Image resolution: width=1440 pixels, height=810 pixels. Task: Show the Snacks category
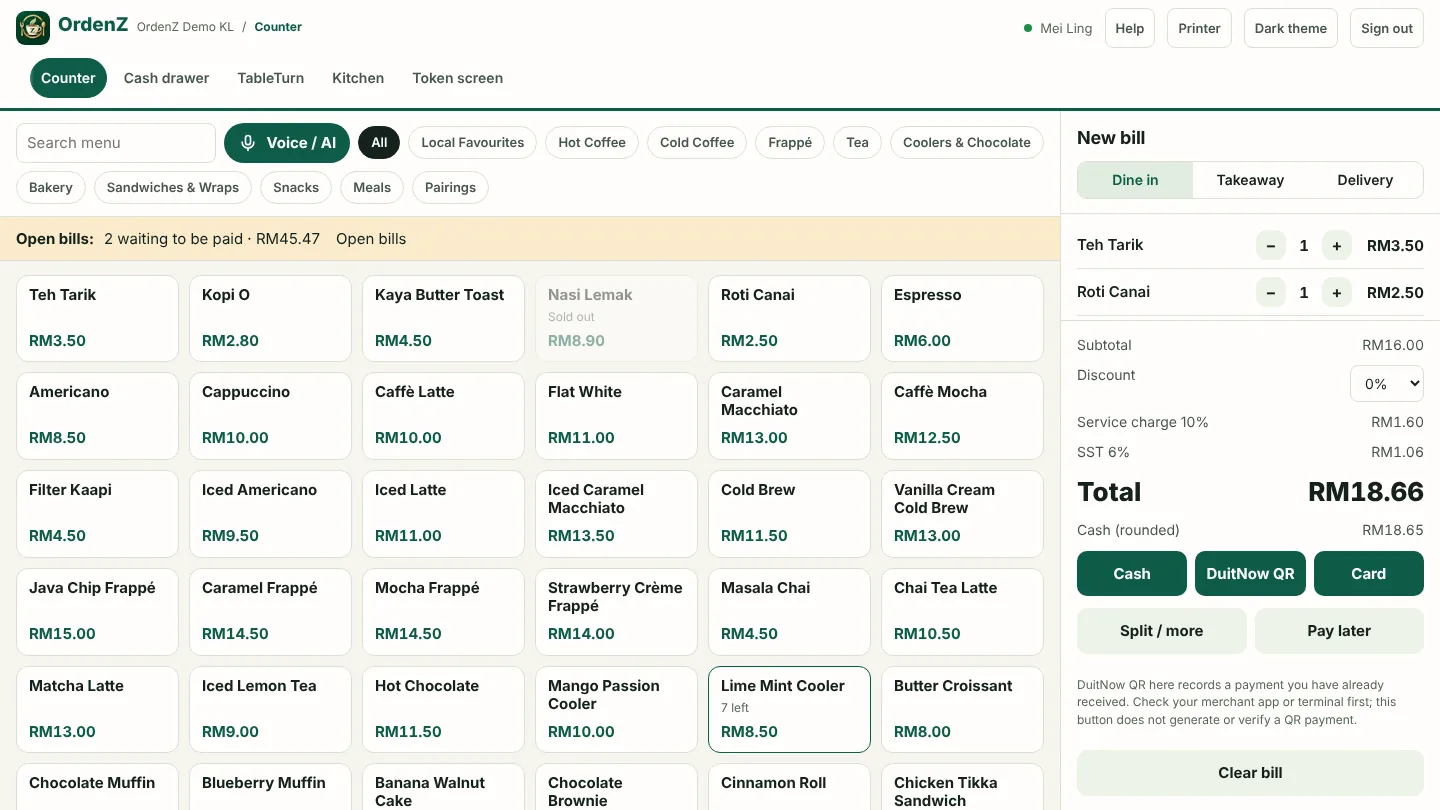[296, 187]
